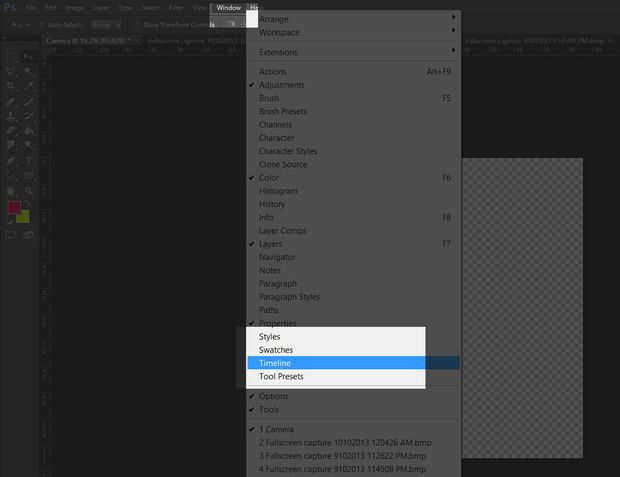Screen dimensions: 620x477
Task: Select the Brush tool
Action: tap(28, 101)
